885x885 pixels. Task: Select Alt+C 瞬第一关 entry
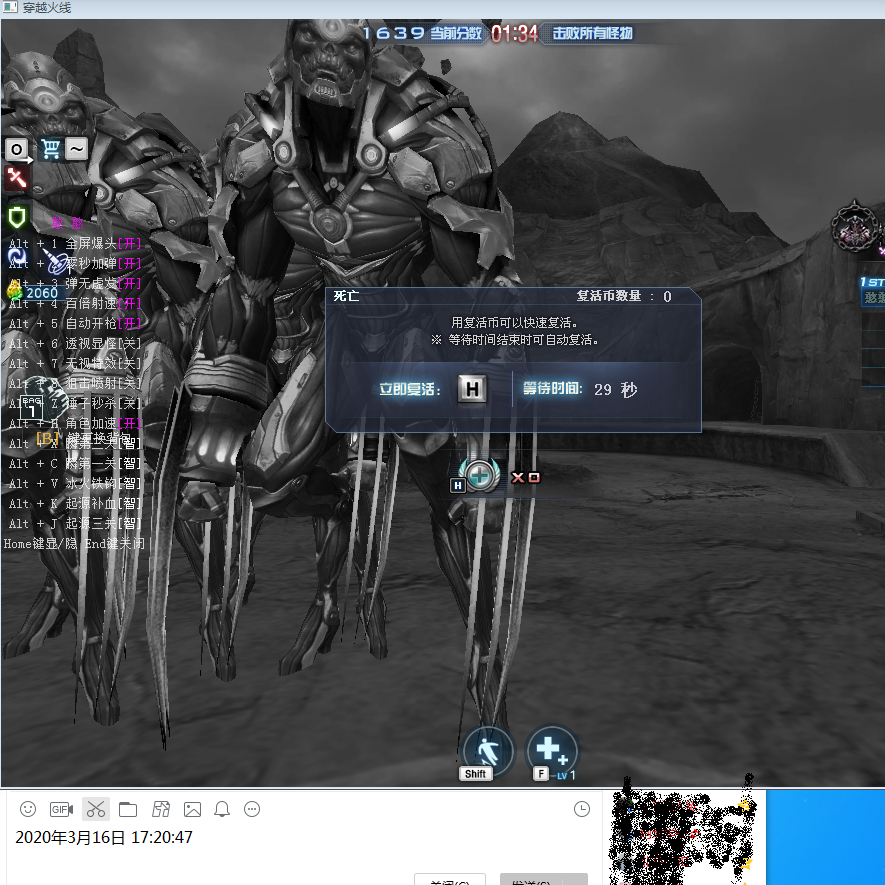coord(75,463)
